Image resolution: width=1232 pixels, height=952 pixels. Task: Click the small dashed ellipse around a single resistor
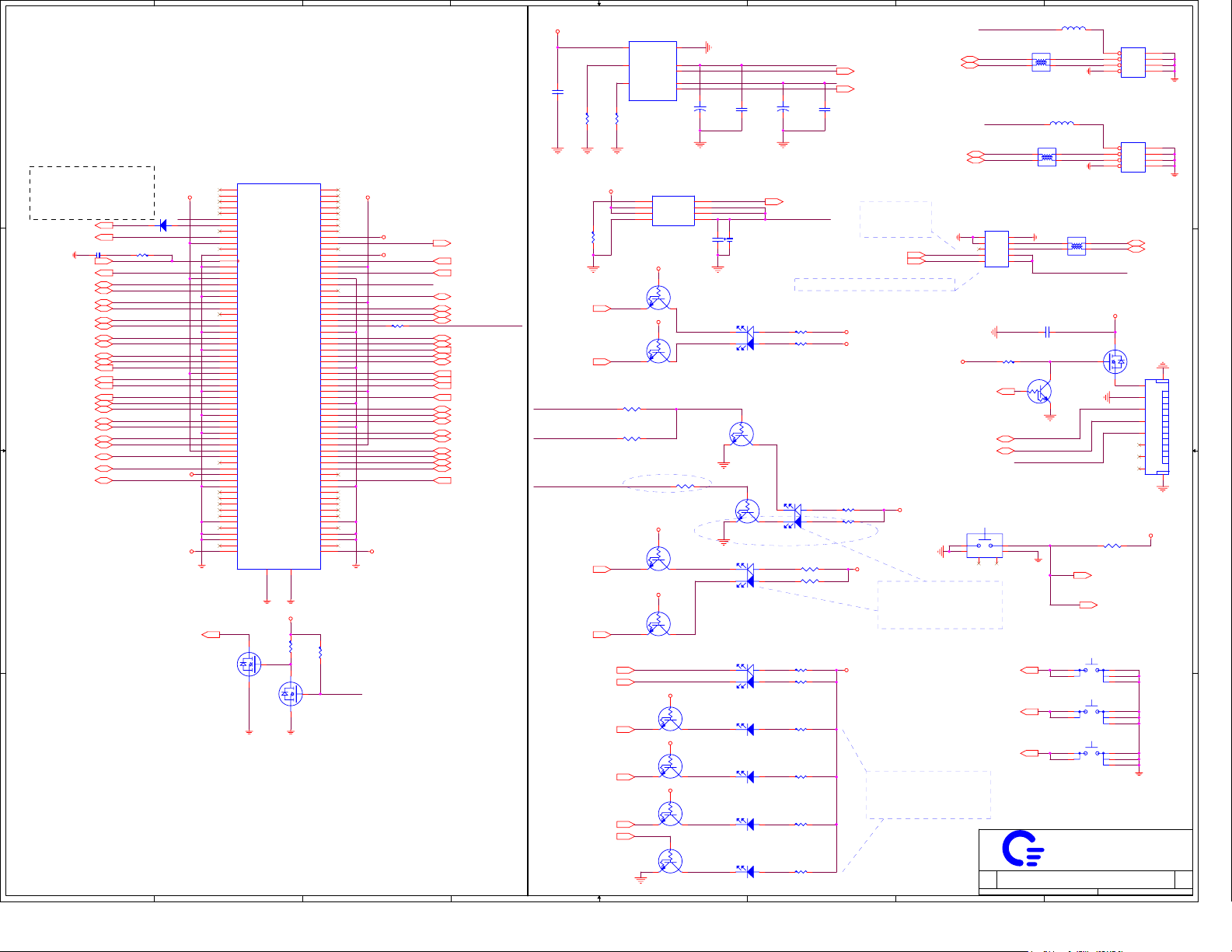tap(667, 483)
